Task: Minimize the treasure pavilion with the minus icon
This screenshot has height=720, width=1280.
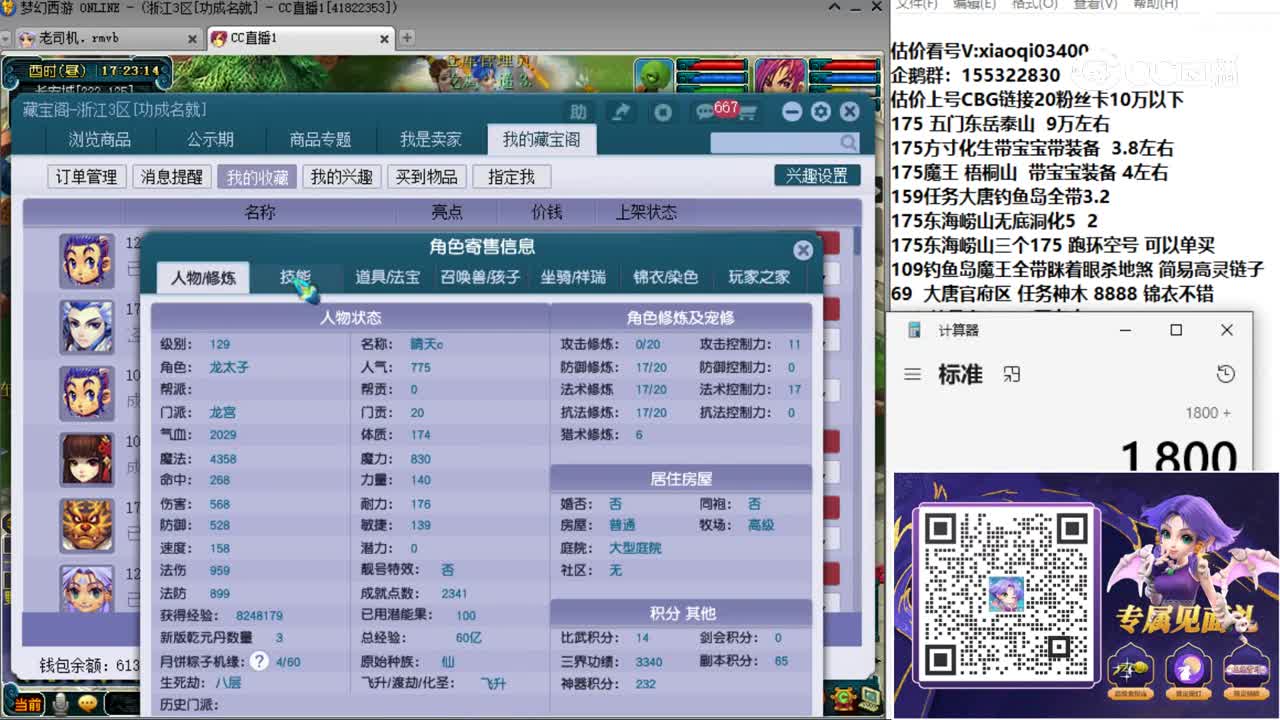Action: click(792, 111)
